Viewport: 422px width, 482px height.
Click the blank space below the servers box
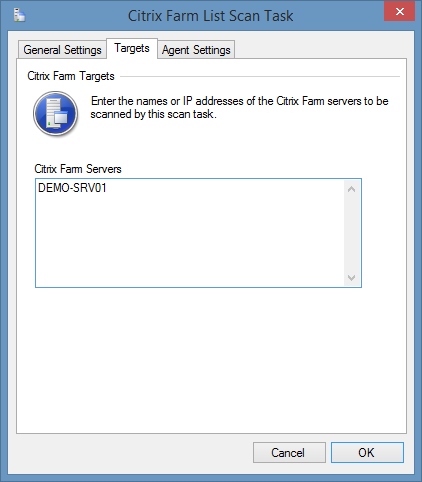coord(211,360)
